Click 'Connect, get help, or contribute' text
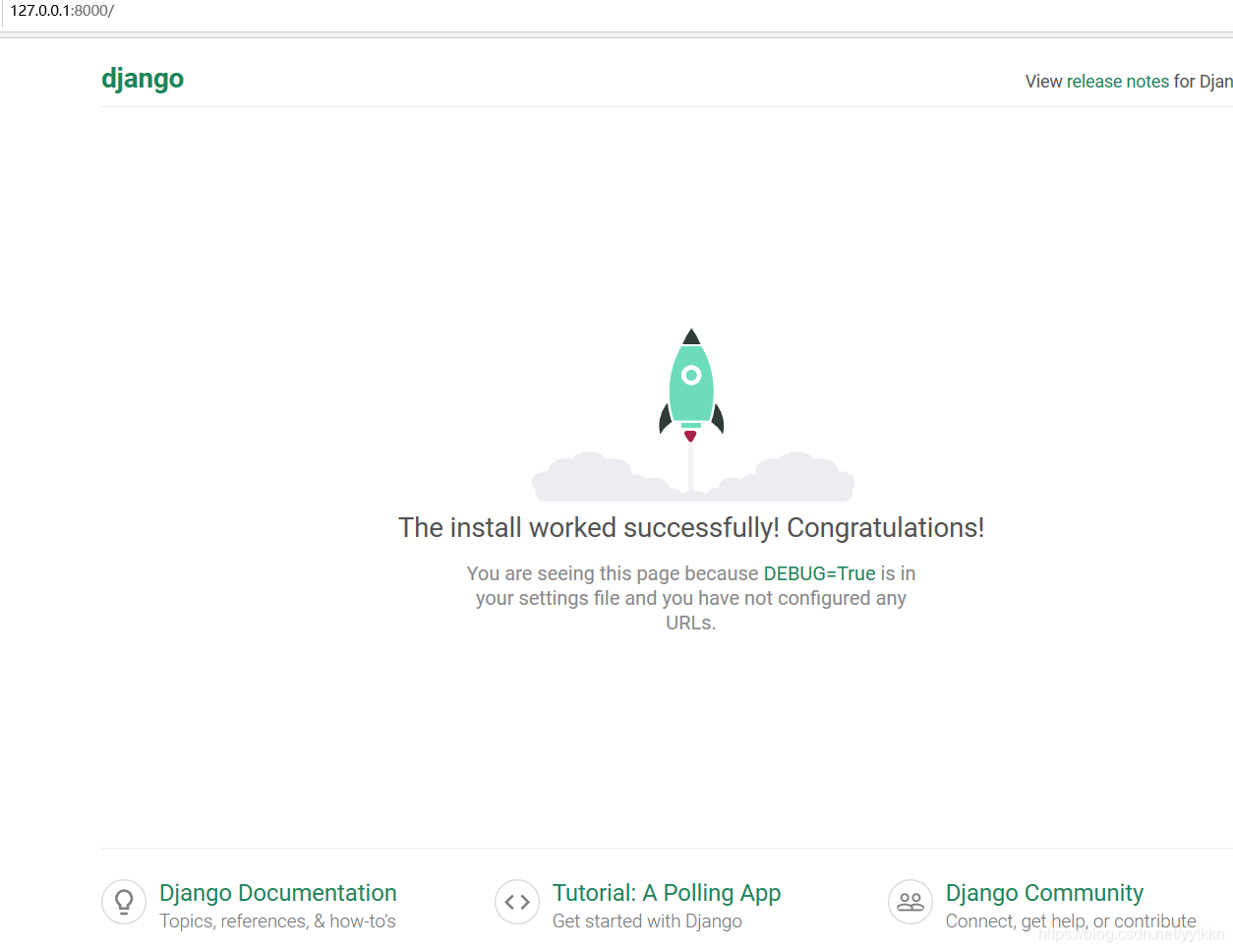 click(x=1071, y=922)
